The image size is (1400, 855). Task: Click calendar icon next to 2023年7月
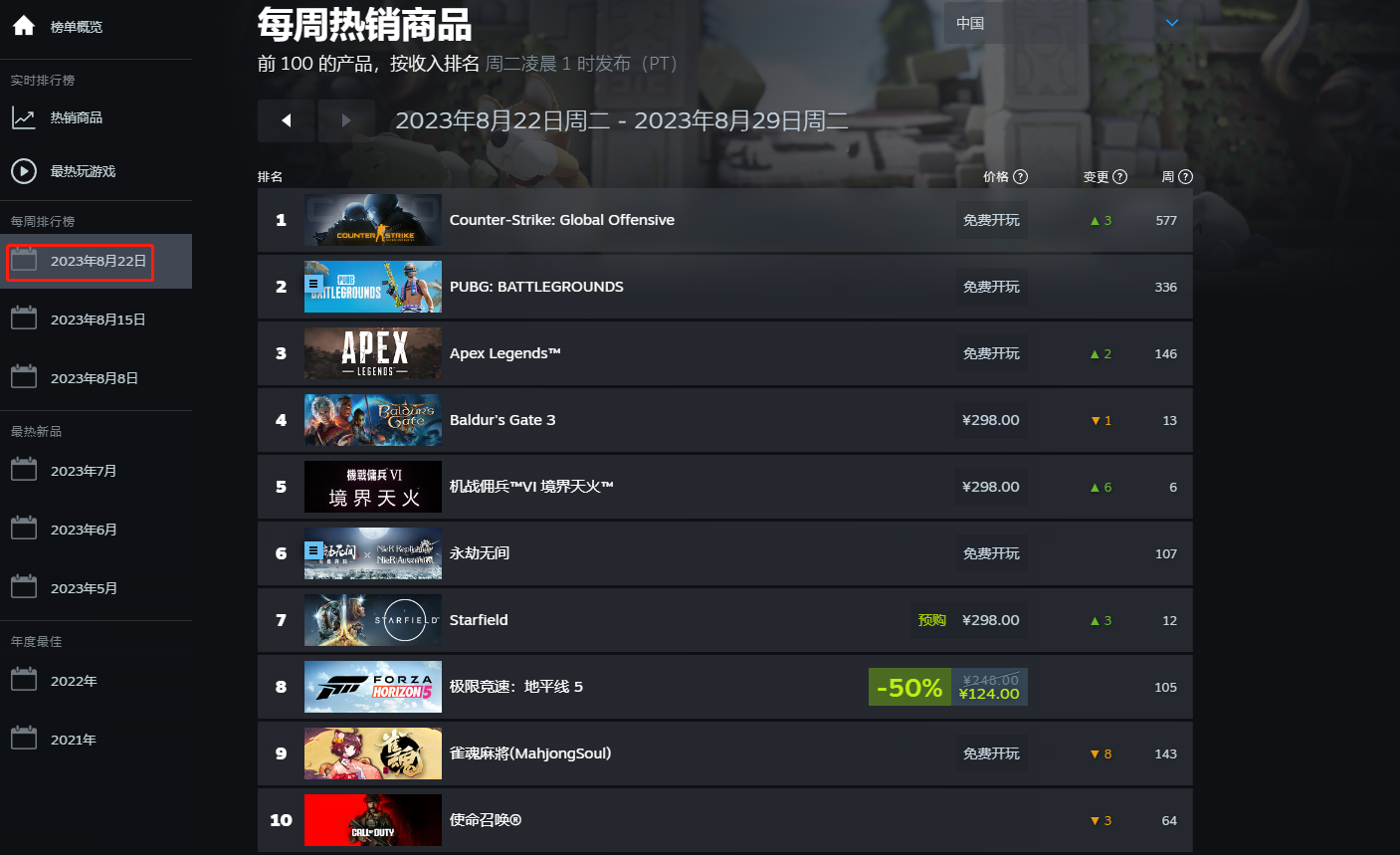point(24,470)
